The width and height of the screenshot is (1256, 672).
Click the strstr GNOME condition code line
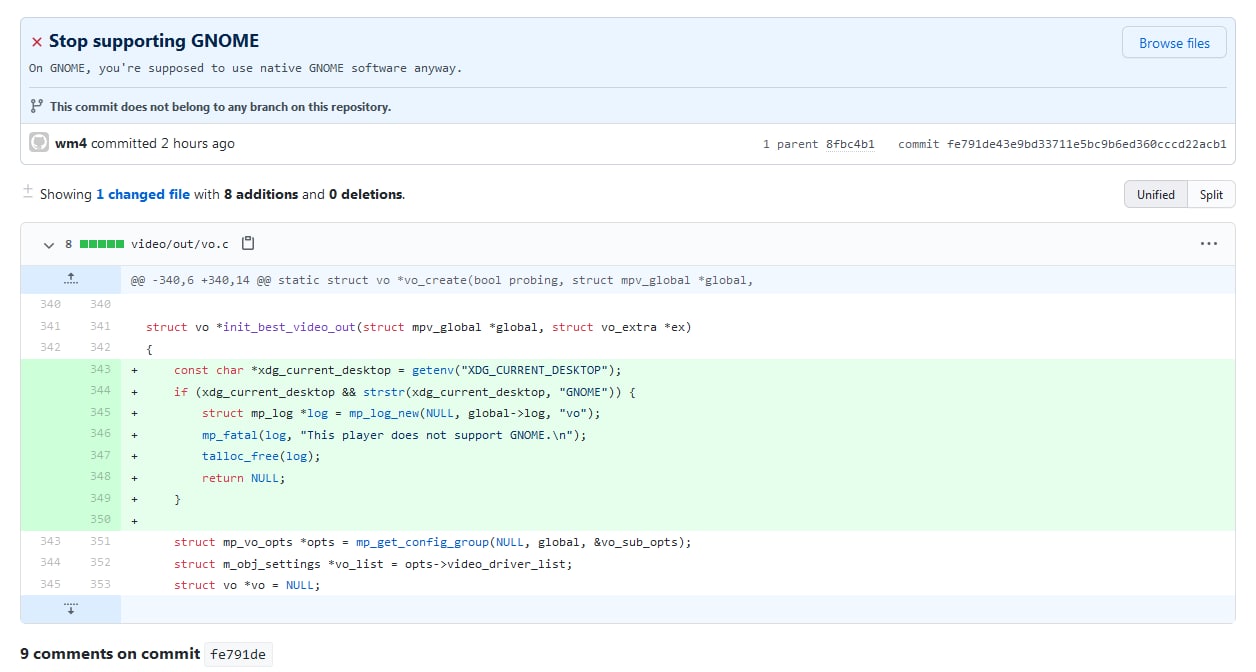tap(405, 392)
